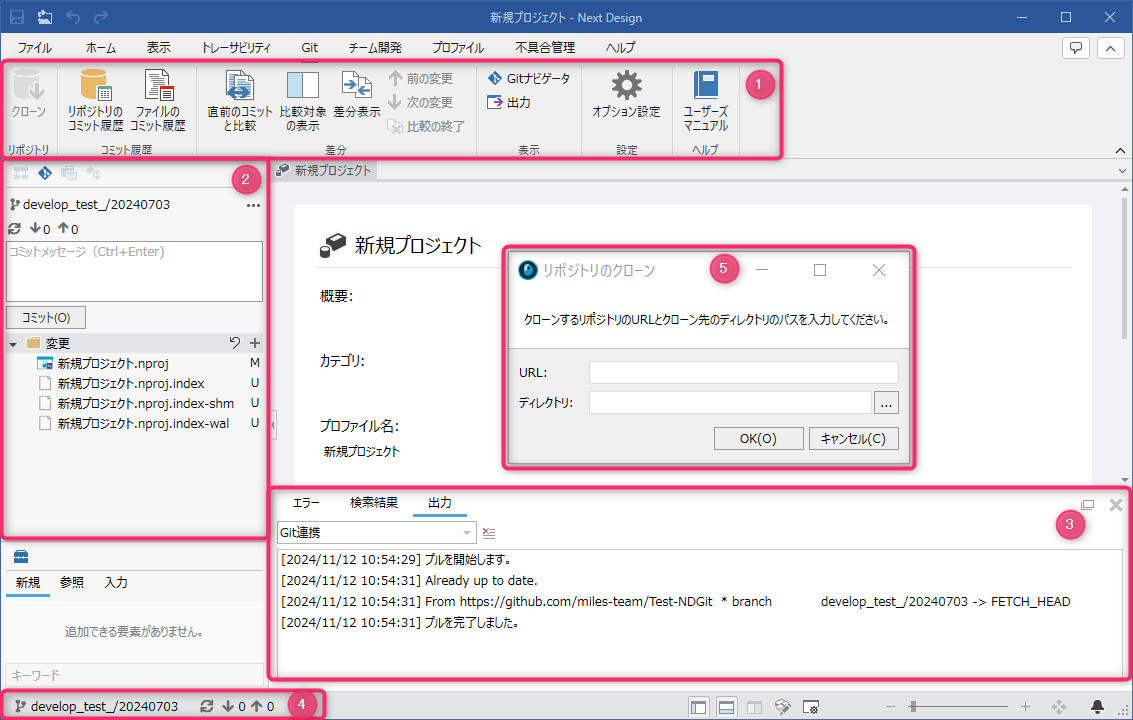Switch to the エラー tab
Viewport: 1133px width, 720px height.
click(x=306, y=502)
